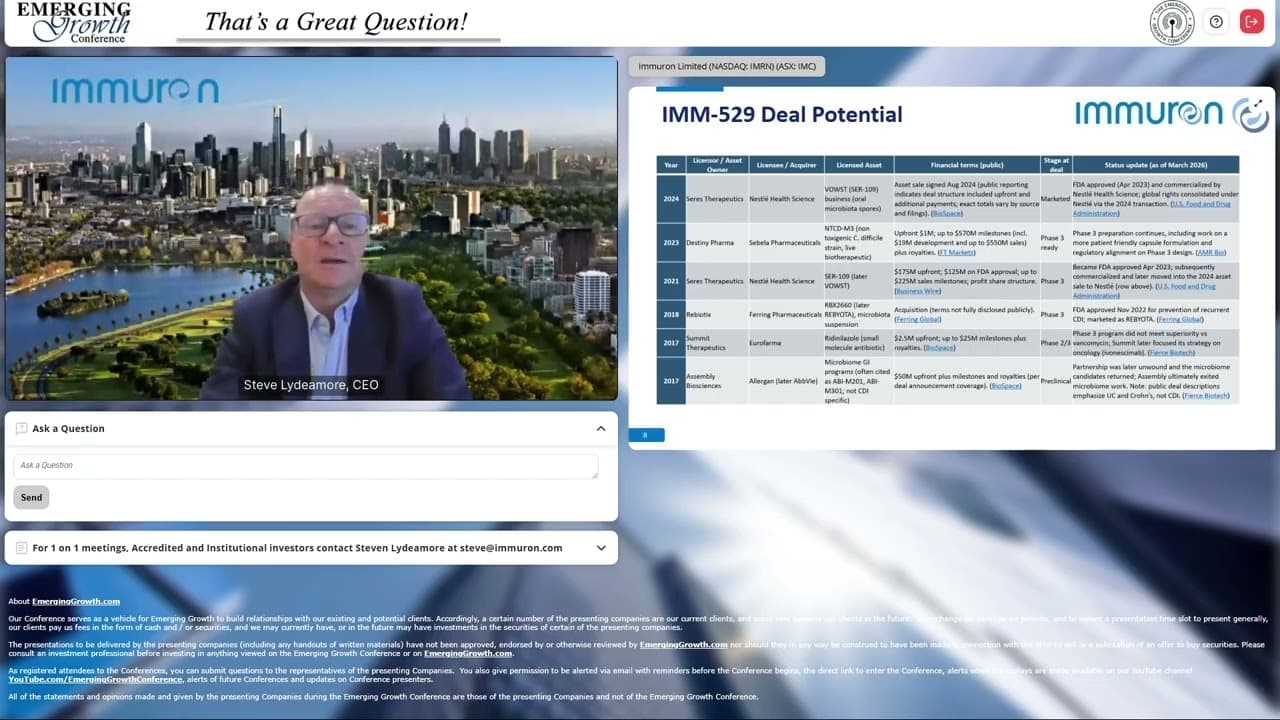Screen dimensions: 1280x720
Task: Open the About EmergingGrowth.com heading link
Action: tap(76, 601)
